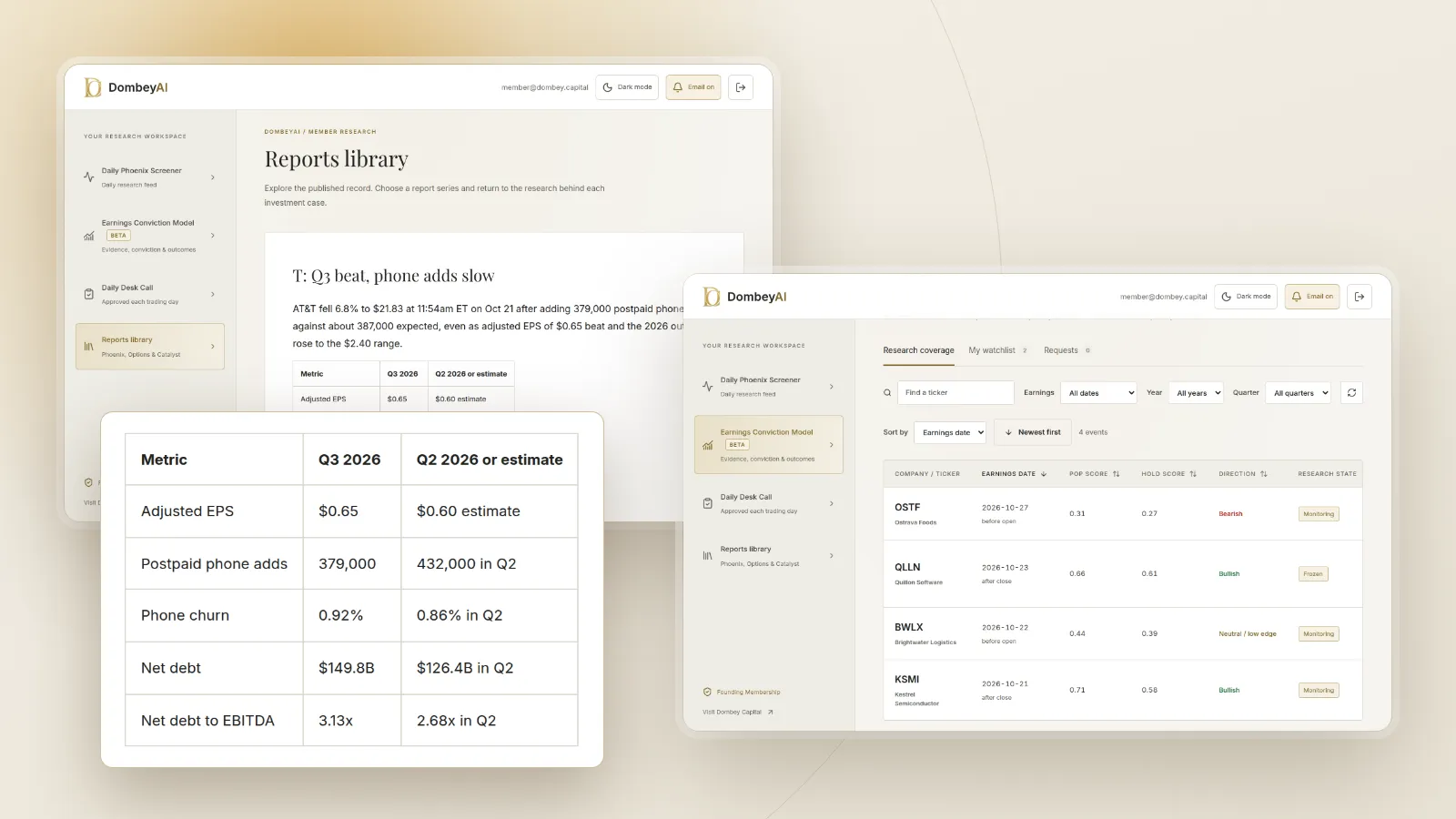
Task: Click the Founding Membership shield icon
Action: [x=707, y=692]
